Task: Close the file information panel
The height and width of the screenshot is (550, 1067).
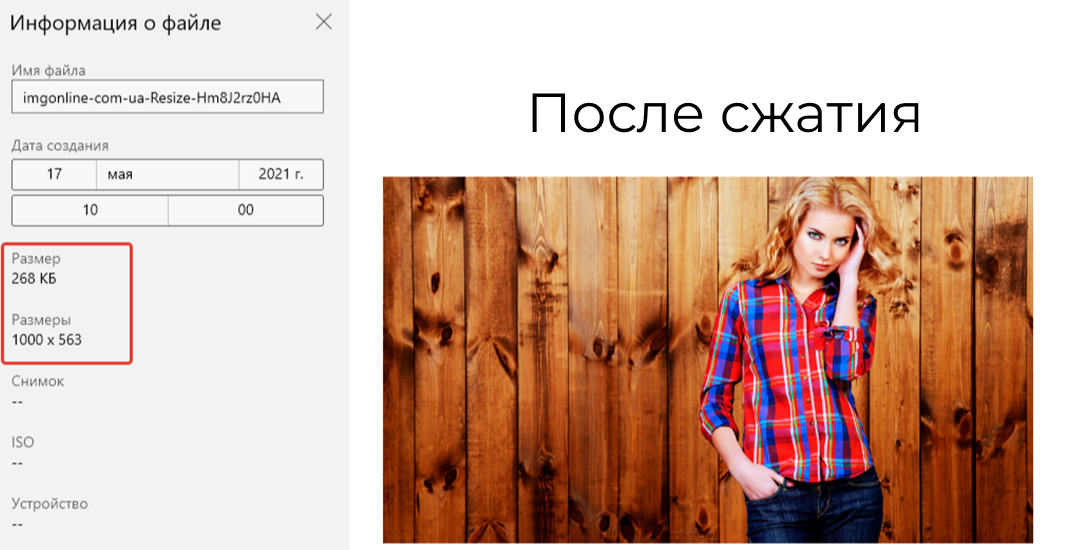Action: pyautogui.click(x=323, y=22)
